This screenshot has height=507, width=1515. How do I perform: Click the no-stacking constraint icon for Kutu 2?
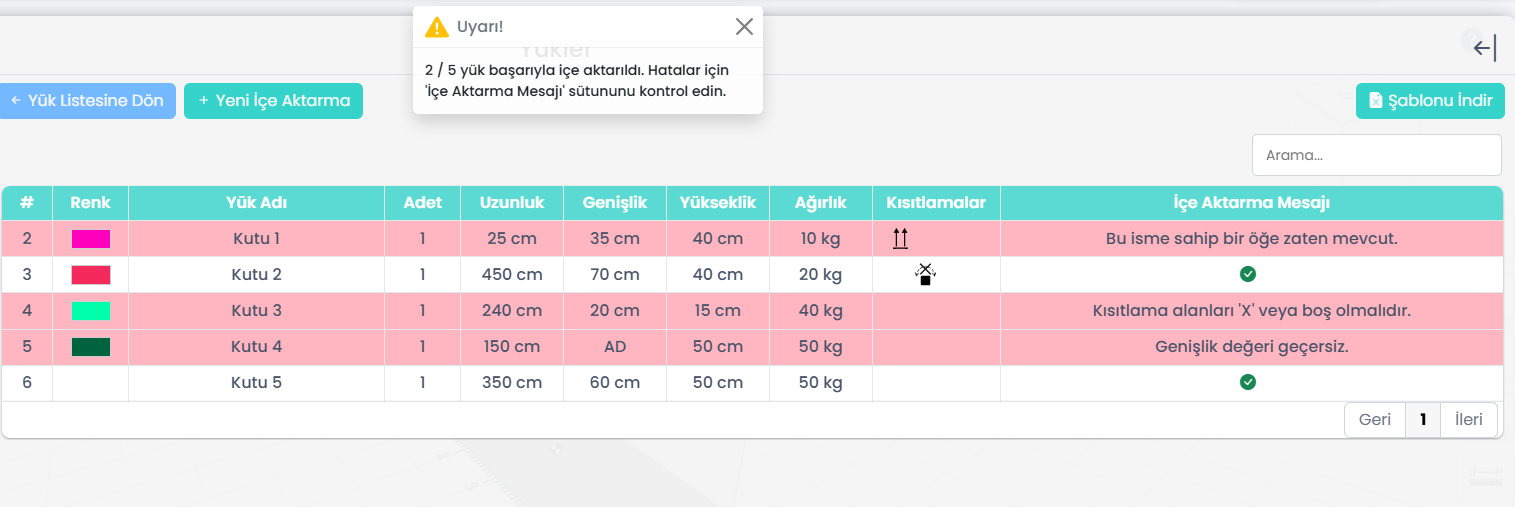(925, 274)
